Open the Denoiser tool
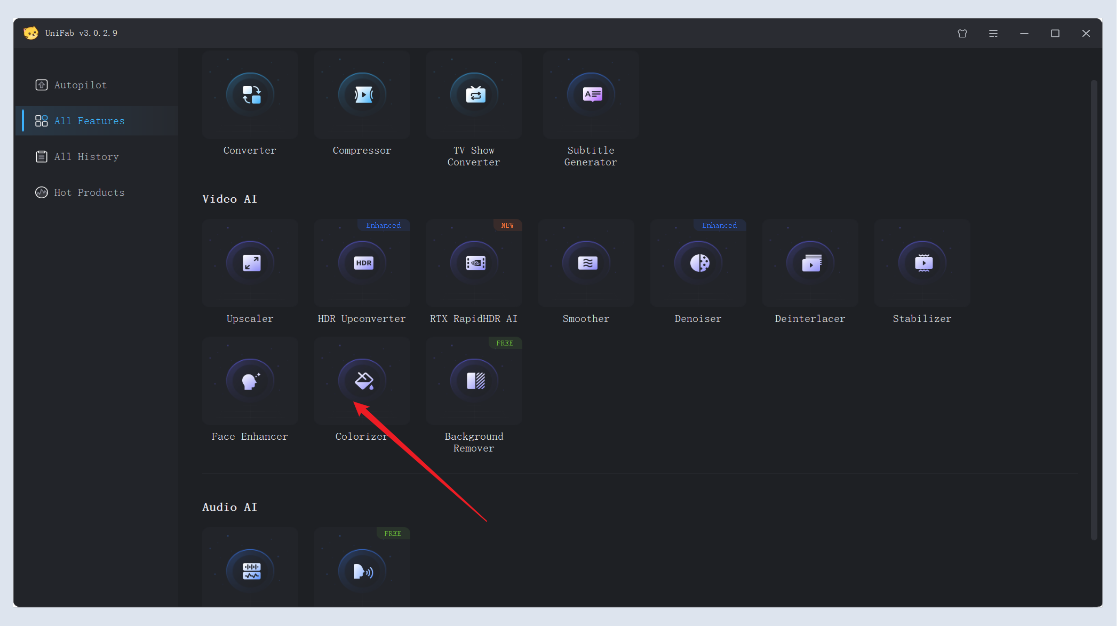The width and height of the screenshot is (1117, 626). coord(698,263)
